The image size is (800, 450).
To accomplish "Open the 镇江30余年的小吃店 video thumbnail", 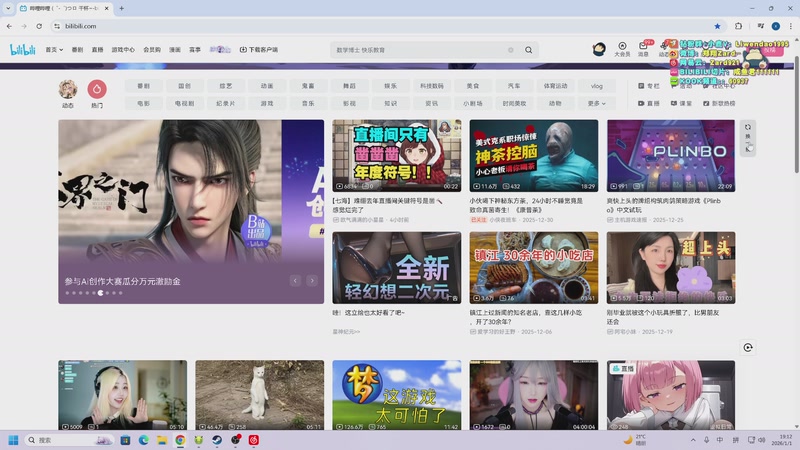I will (534, 268).
